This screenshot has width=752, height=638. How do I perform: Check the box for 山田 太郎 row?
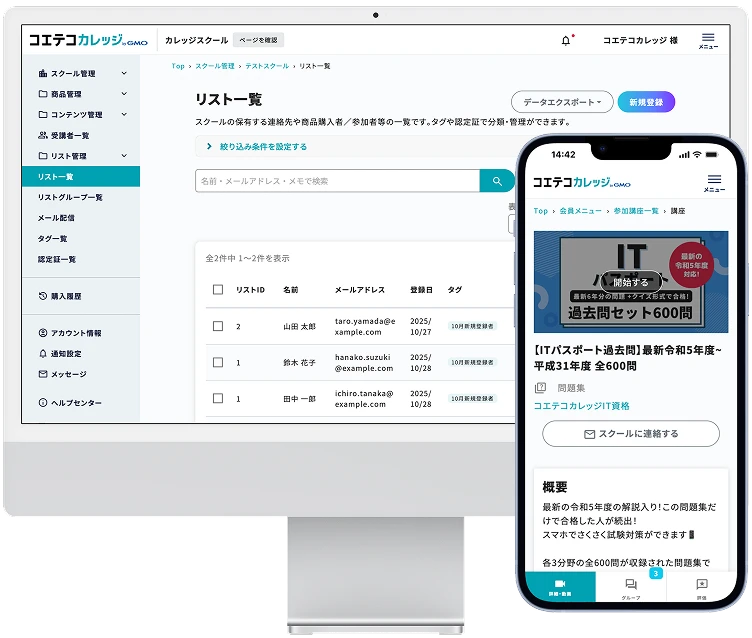coord(218,326)
